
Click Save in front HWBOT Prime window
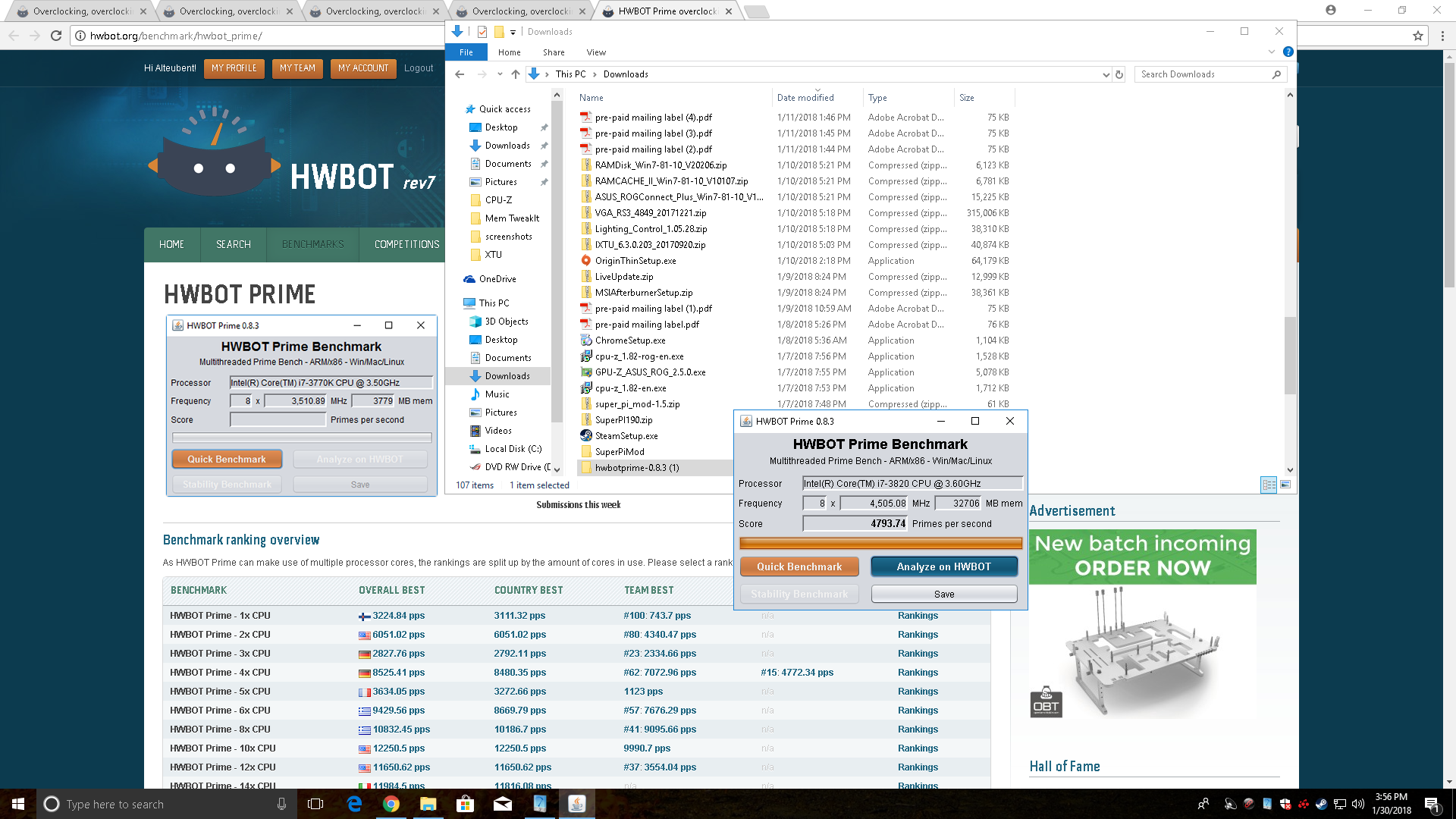pyautogui.click(x=944, y=594)
